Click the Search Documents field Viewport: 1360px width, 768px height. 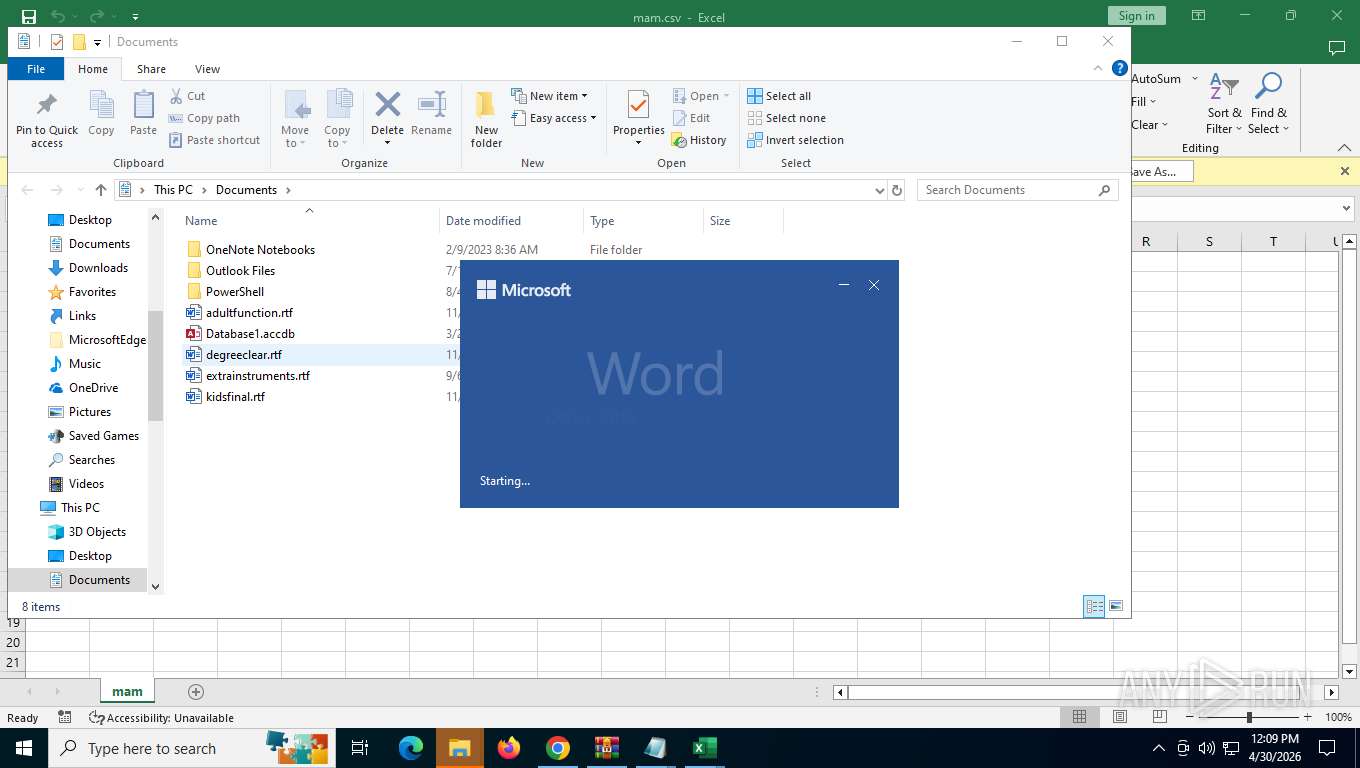click(x=1017, y=190)
